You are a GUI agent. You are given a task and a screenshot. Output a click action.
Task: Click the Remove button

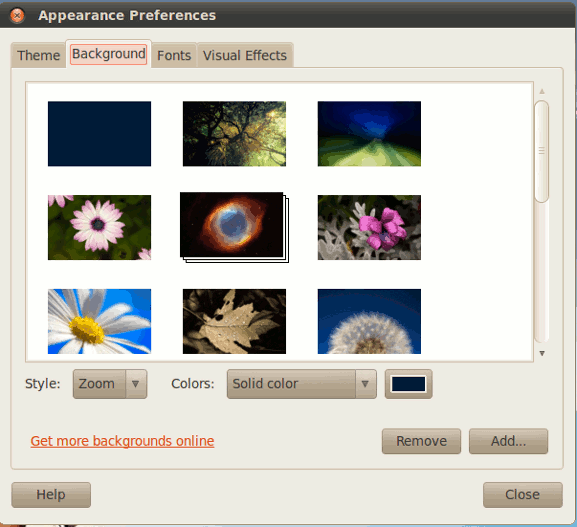pos(421,441)
